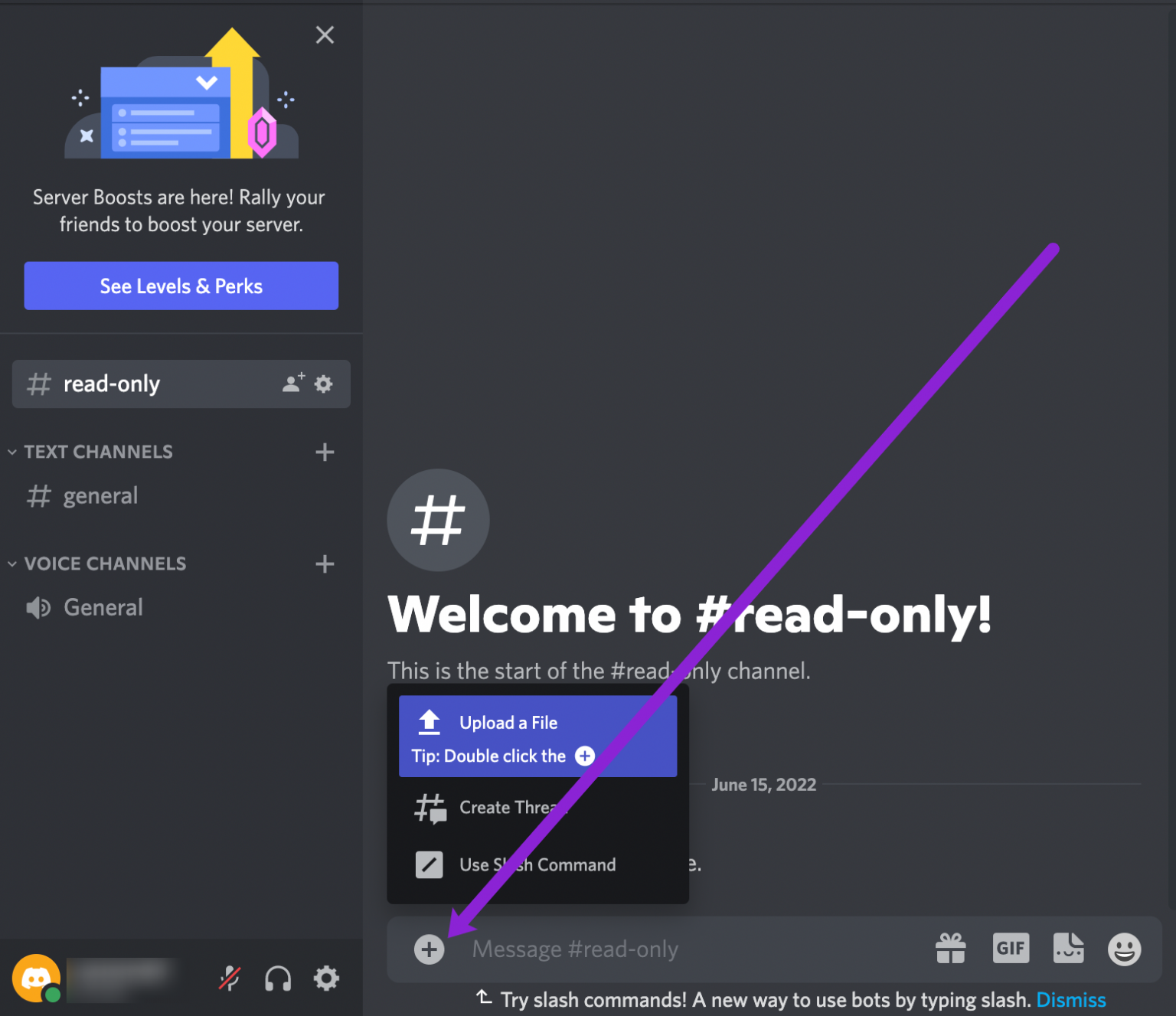
Task: Open the emoji picker
Action: click(x=1124, y=948)
